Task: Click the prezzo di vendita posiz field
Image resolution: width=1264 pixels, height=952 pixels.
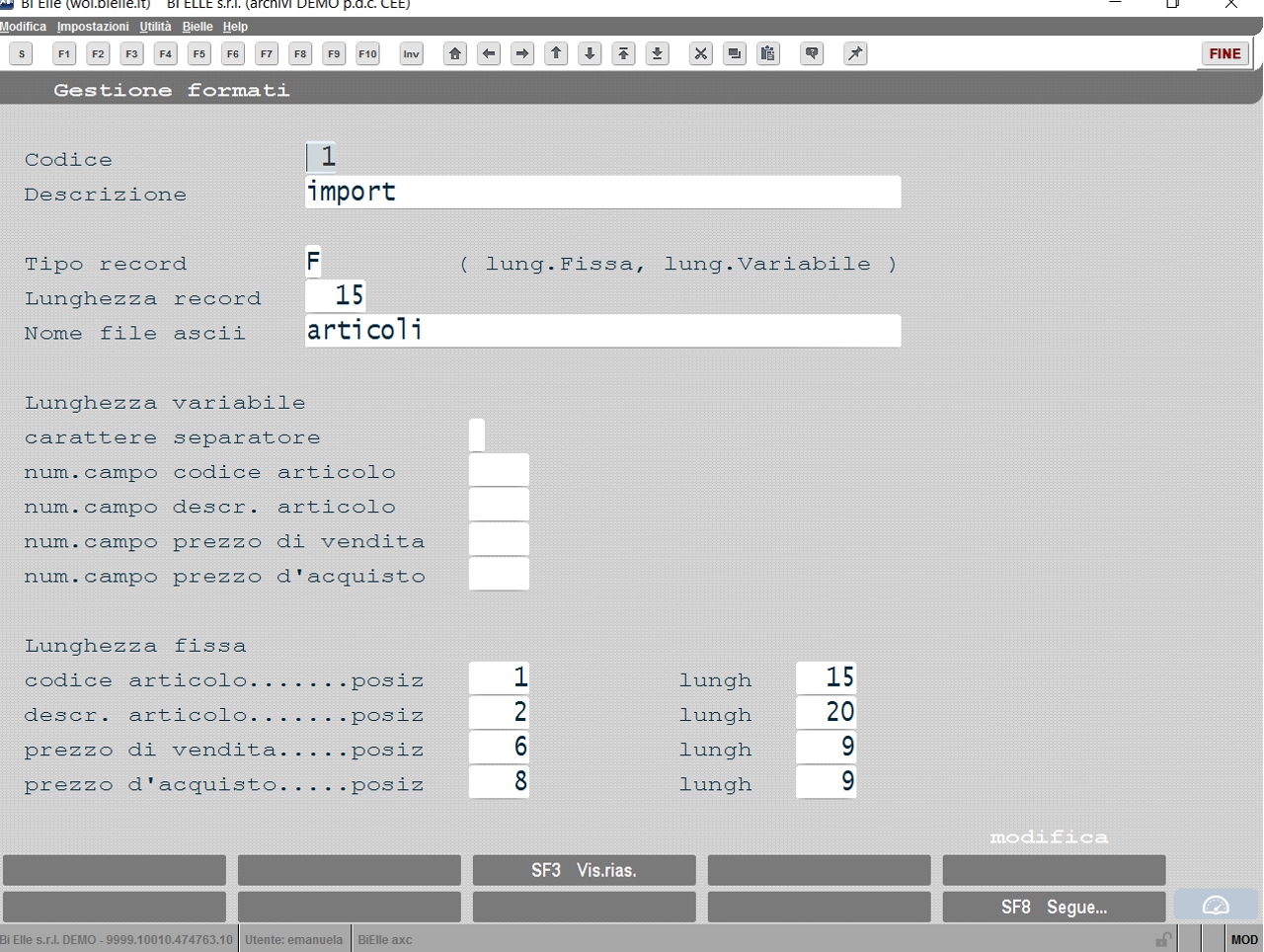Action: [499, 747]
